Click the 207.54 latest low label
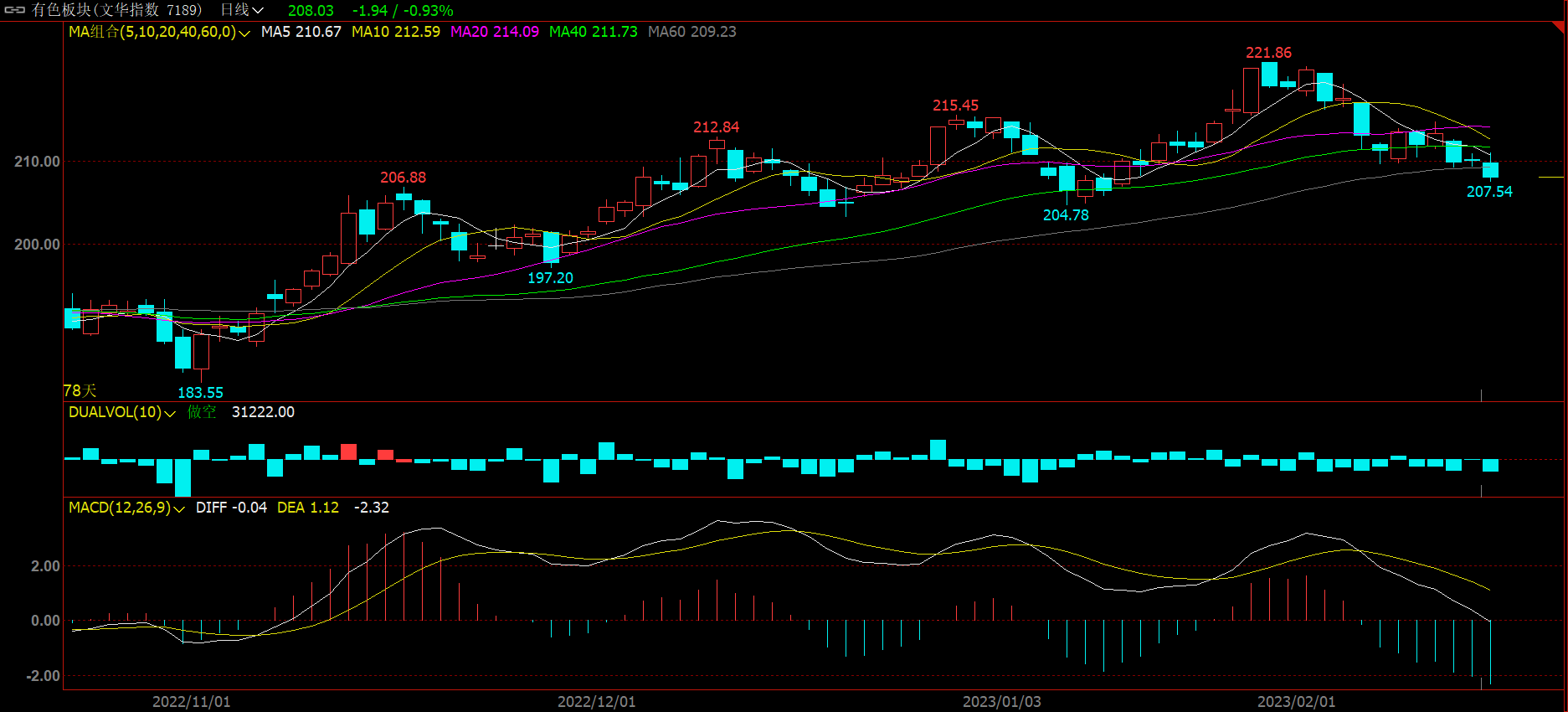 point(1489,192)
